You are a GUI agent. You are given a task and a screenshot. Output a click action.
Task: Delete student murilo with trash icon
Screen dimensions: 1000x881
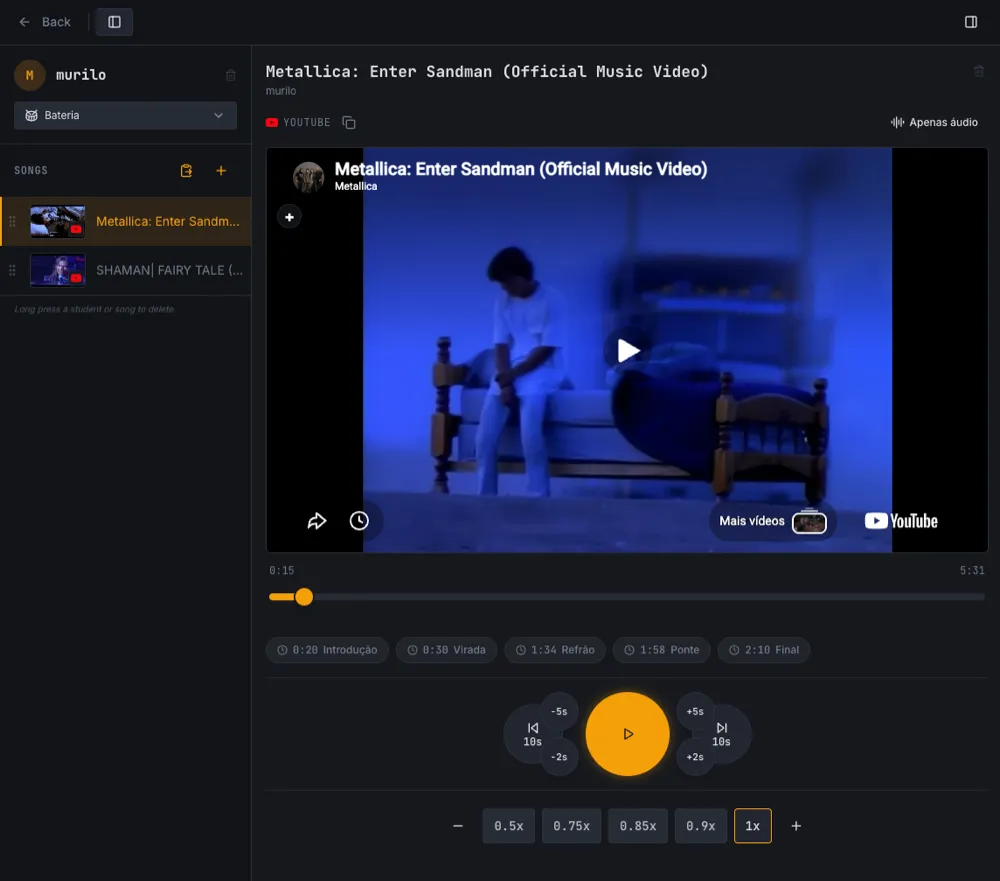231,75
